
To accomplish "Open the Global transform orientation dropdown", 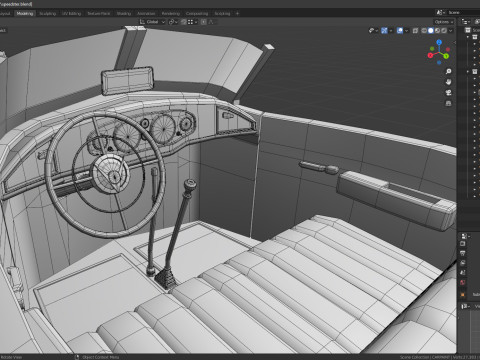I will pos(152,22).
